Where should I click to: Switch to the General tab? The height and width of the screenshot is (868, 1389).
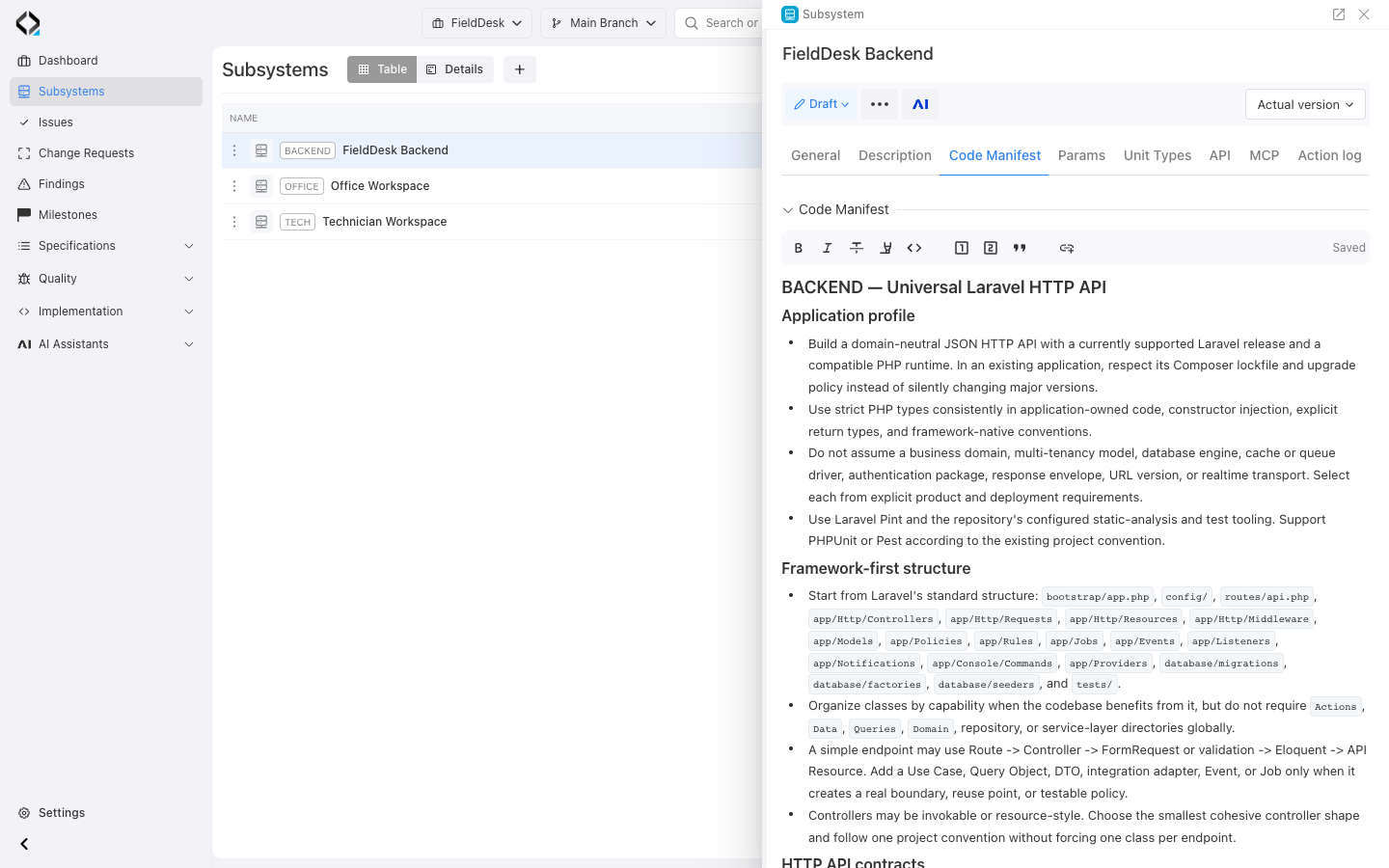pyautogui.click(x=815, y=155)
